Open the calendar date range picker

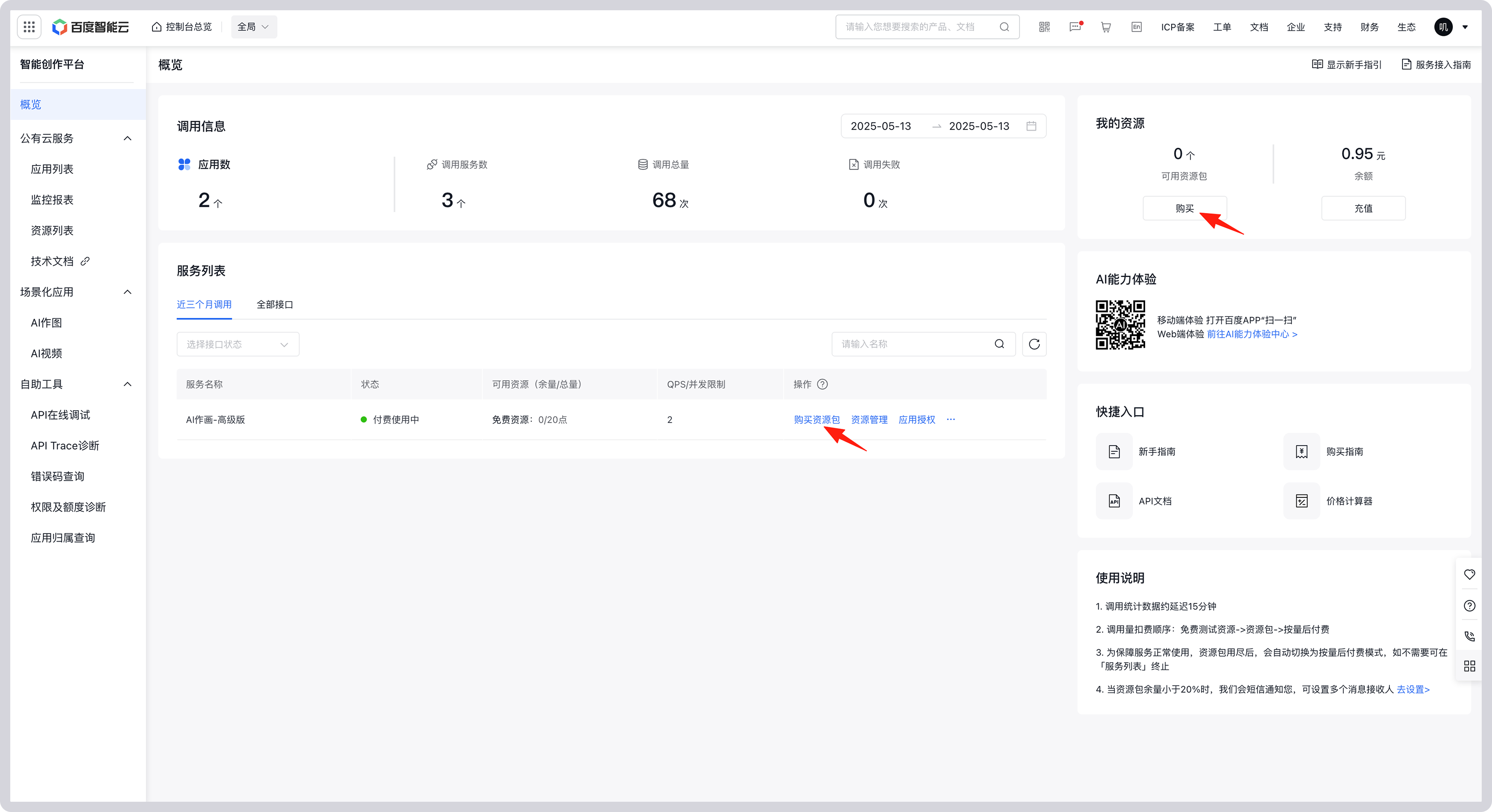click(1031, 126)
